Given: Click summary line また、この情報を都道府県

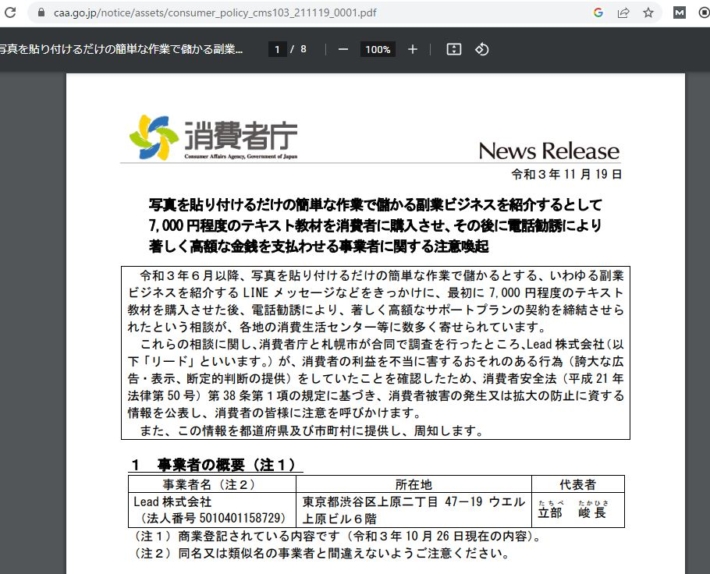Looking at the screenshot, I should 312,431.
